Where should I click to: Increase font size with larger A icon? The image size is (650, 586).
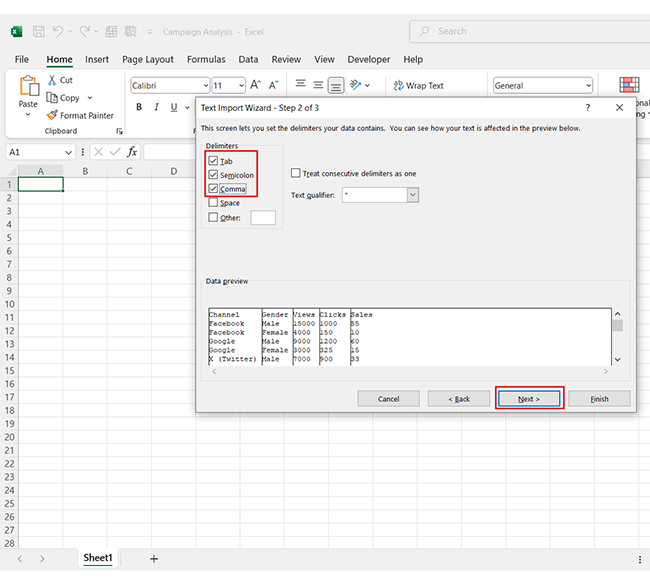[x=255, y=85]
